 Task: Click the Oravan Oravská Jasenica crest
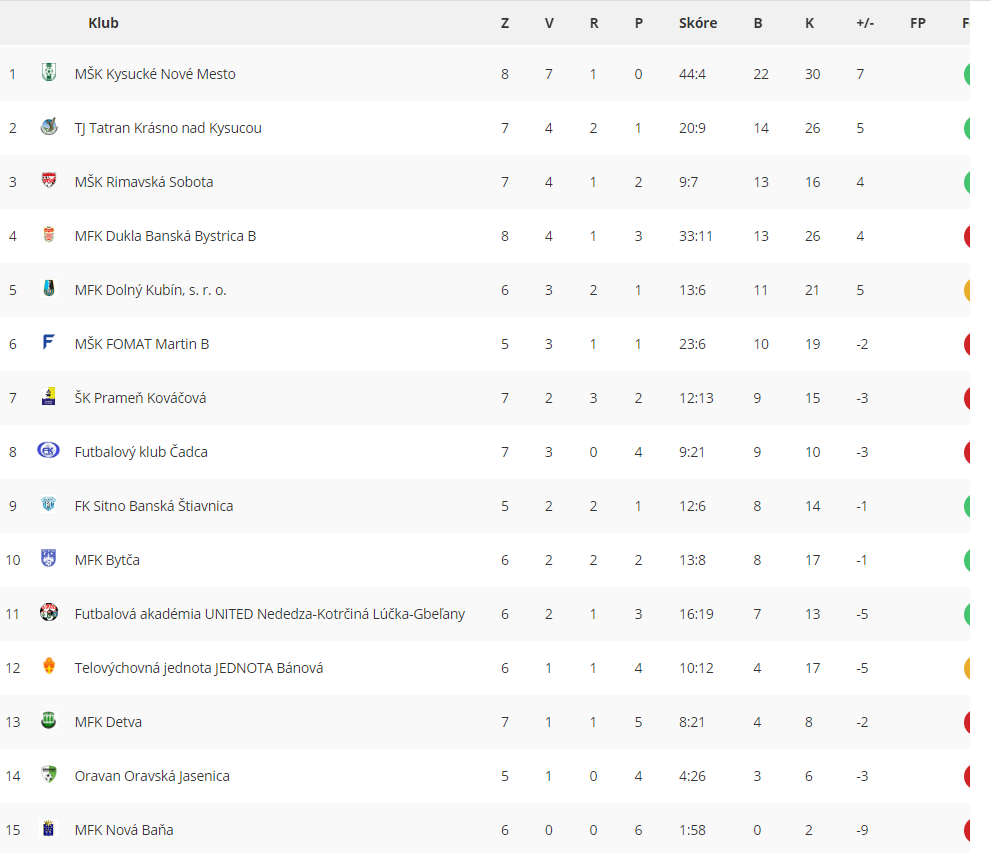coord(49,774)
